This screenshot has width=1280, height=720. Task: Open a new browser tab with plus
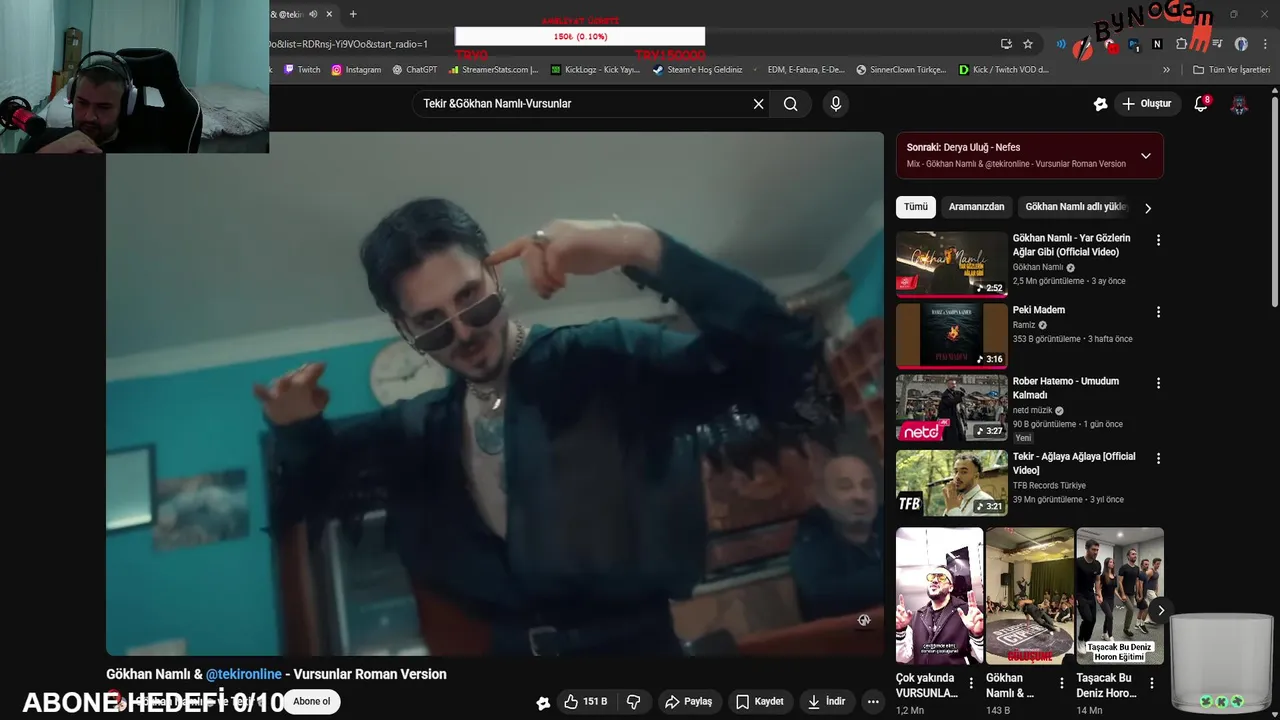[x=353, y=14]
